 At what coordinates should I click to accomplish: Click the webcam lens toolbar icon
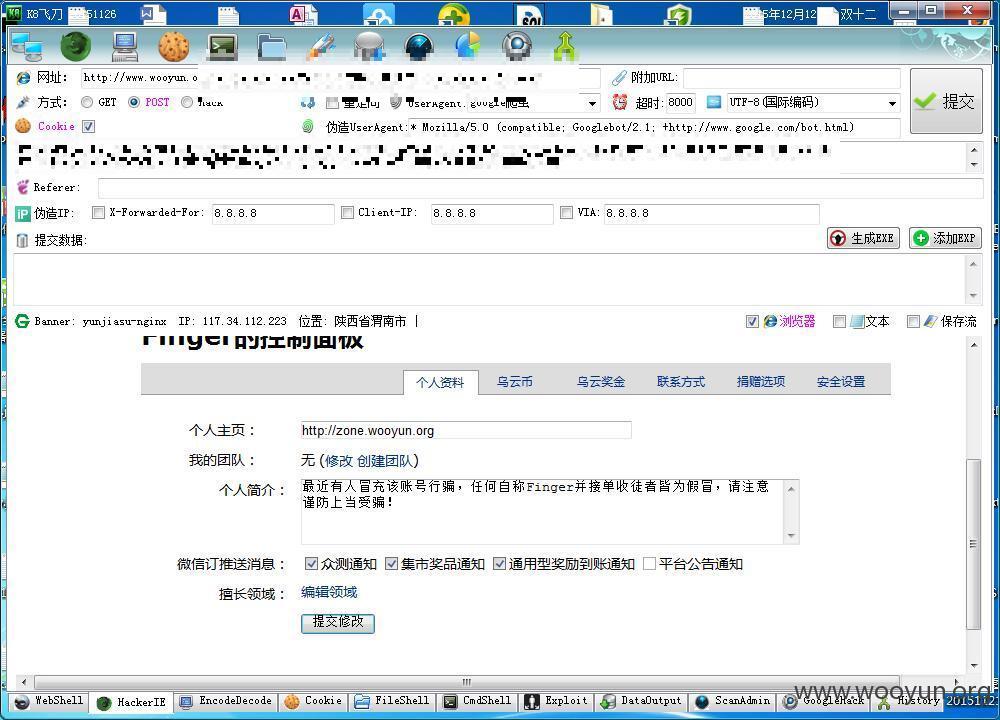[517, 47]
